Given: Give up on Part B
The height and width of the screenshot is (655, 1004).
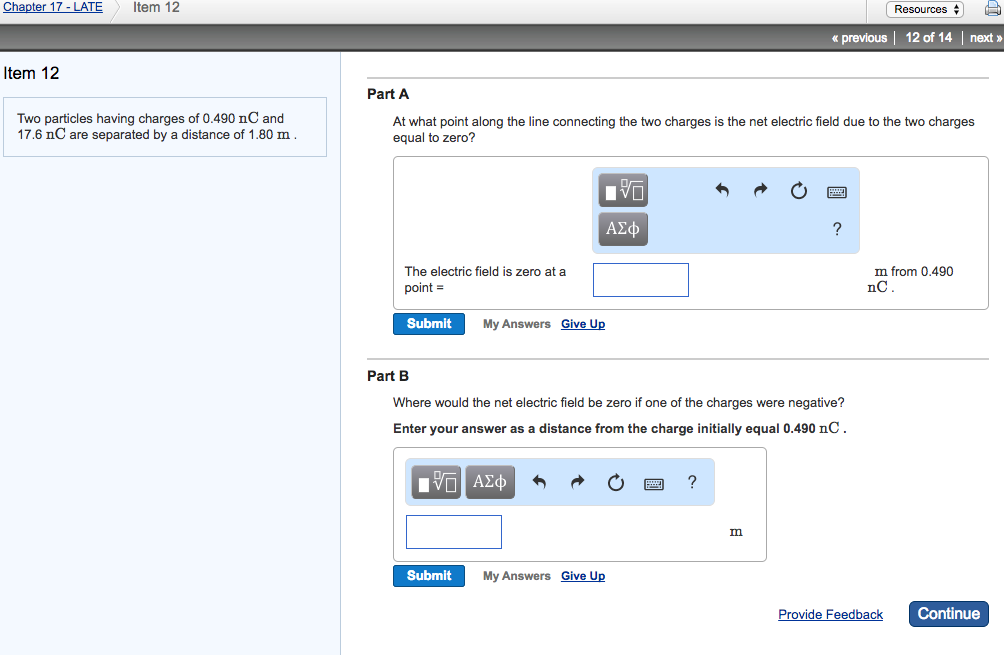Looking at the screenshot, I should pyautogui.click(x=583, y=576).
